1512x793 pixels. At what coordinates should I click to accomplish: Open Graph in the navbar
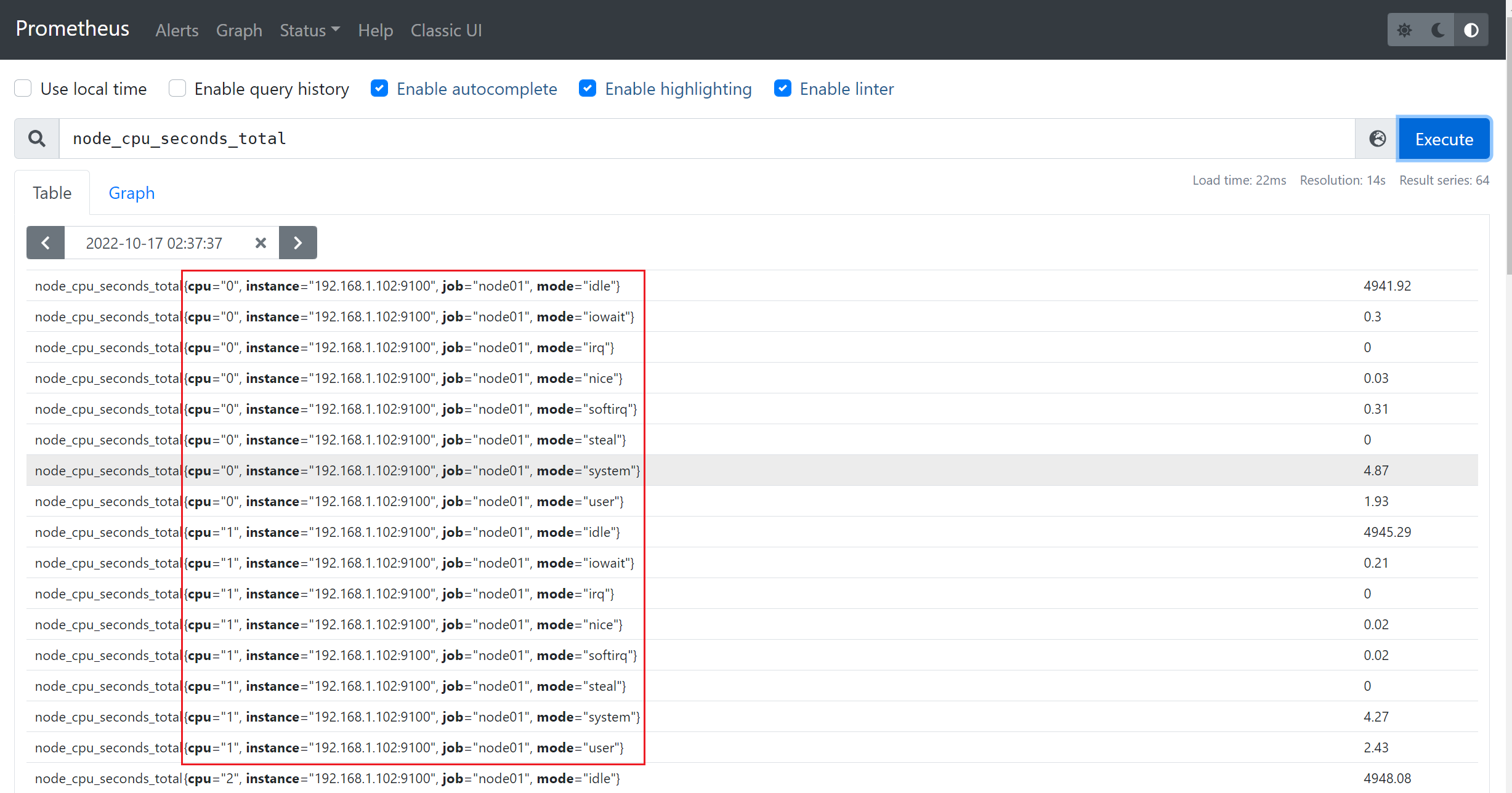239,30
